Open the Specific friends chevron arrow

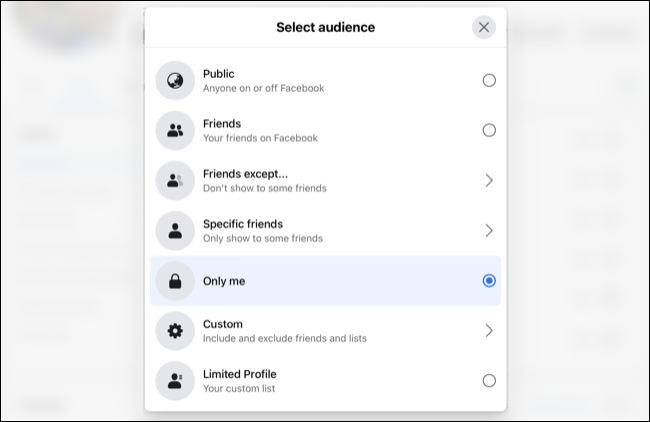489,230
